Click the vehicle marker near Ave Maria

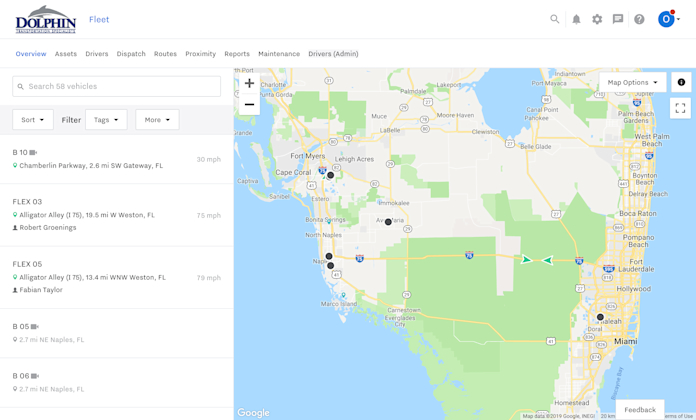[x=388, y=222]
